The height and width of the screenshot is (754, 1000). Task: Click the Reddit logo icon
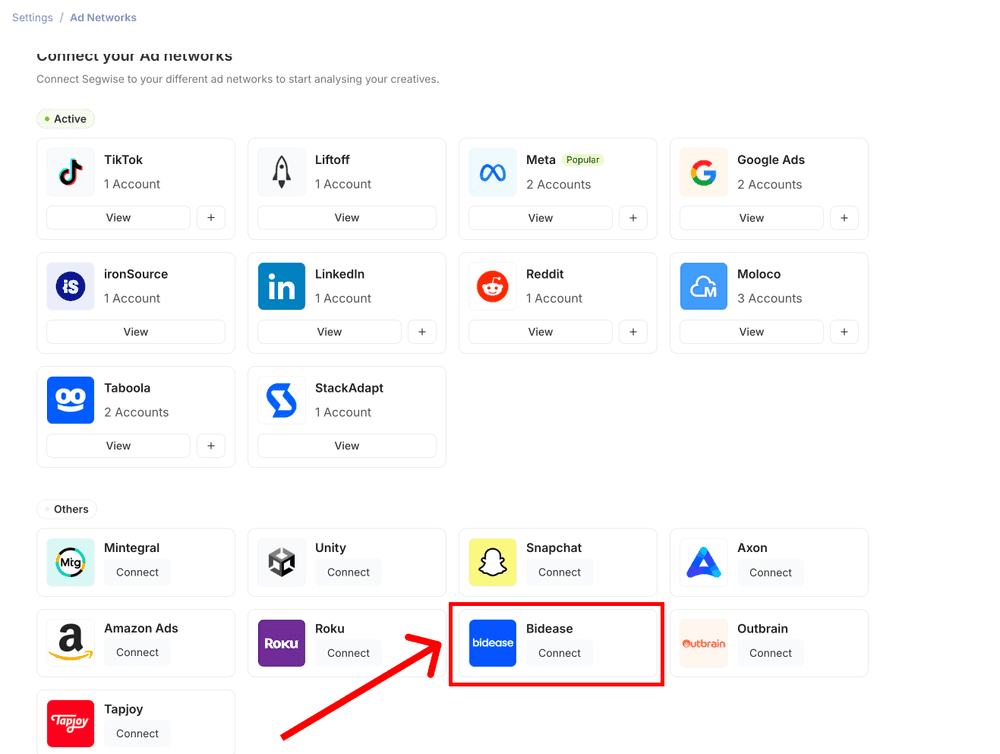[492, 286]
